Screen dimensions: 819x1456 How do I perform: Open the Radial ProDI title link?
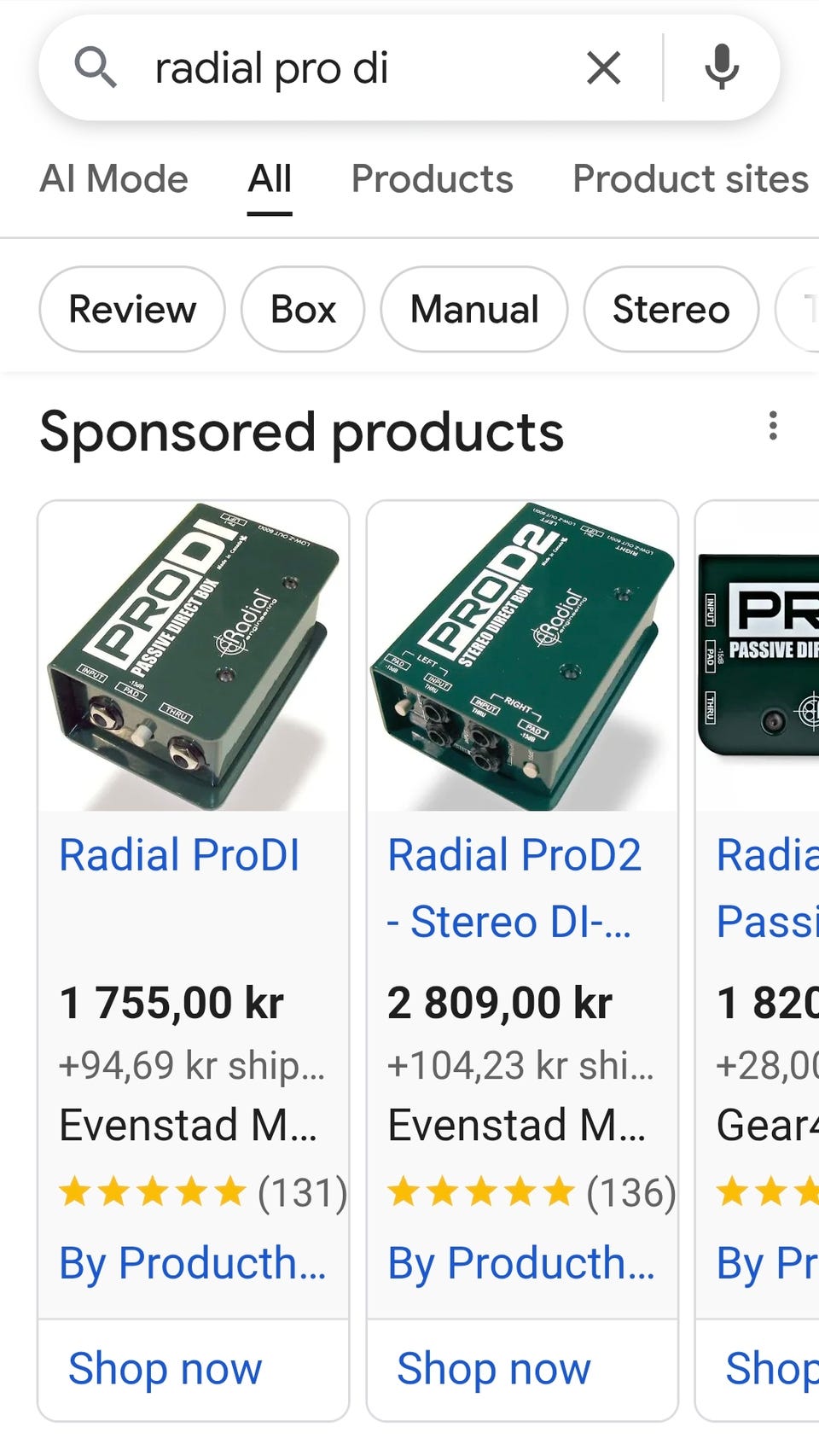[x=179, y=854]
